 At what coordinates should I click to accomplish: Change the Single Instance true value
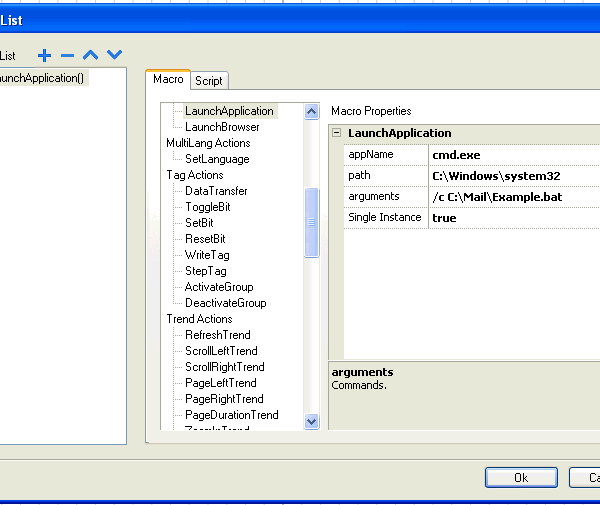click(x=514, y=218)
